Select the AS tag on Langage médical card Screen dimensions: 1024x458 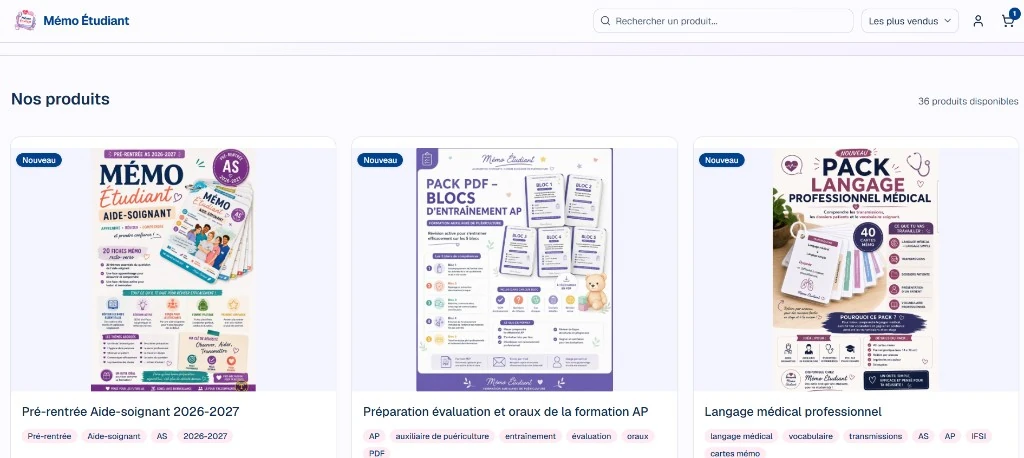(923, 436)
